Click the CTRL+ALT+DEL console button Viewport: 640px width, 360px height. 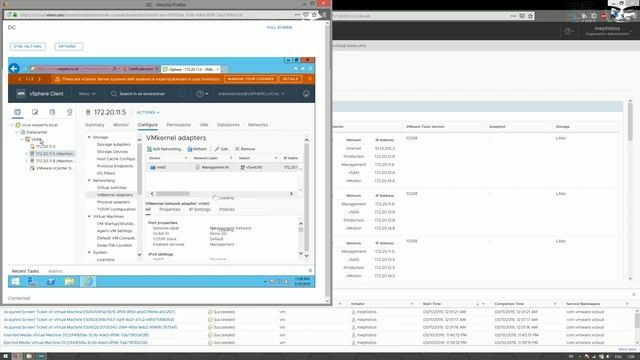(28, 47)
